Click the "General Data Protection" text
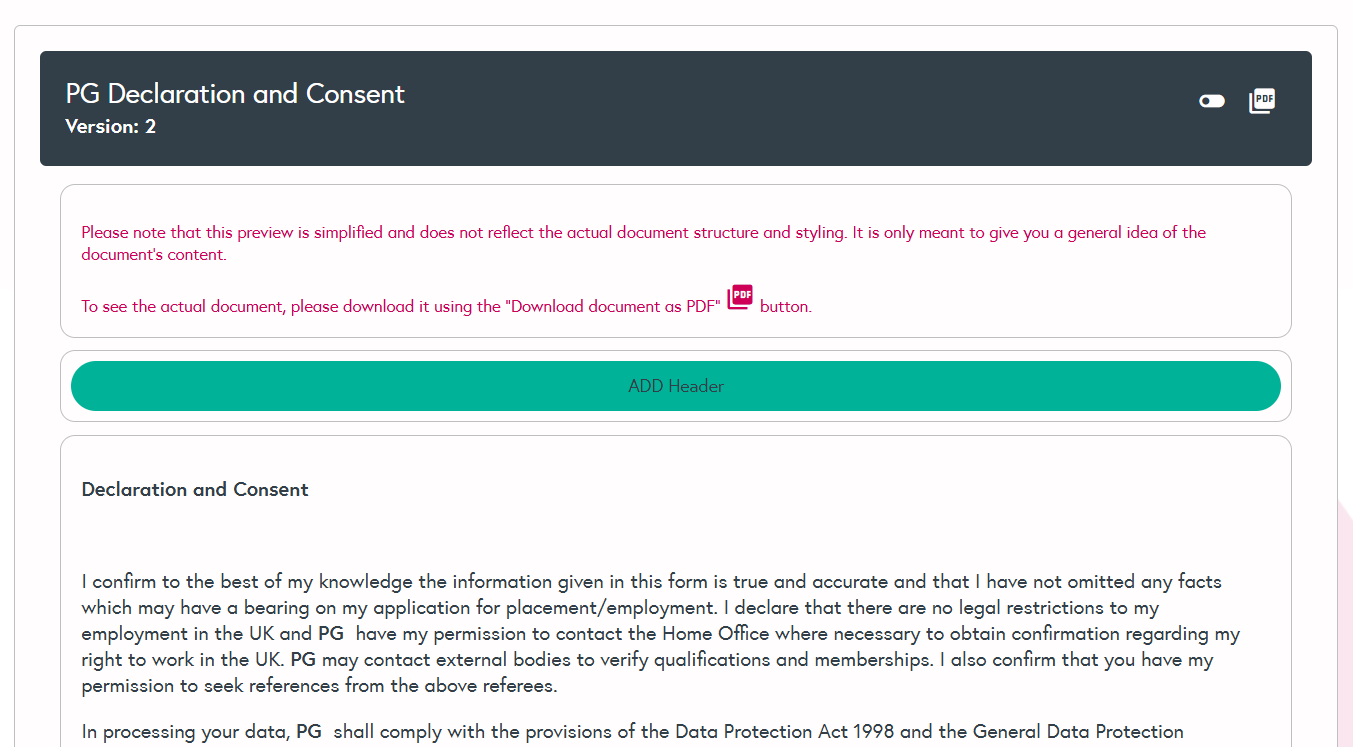 click(x=1078, y=732)
